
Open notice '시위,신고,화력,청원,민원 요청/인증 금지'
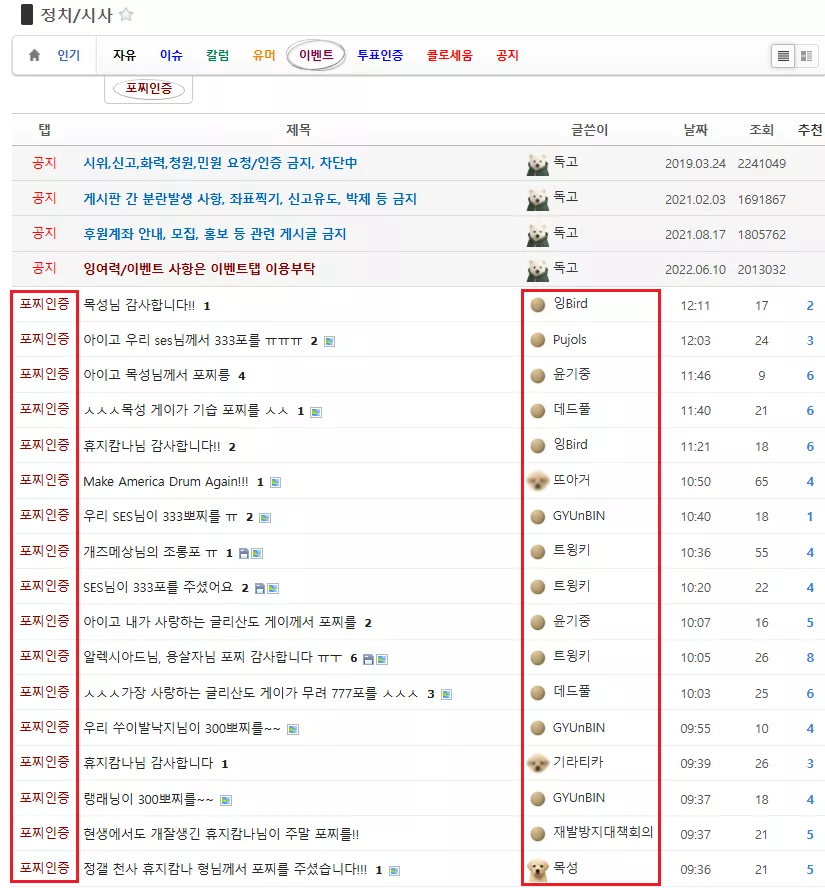(x=220, y=163)
